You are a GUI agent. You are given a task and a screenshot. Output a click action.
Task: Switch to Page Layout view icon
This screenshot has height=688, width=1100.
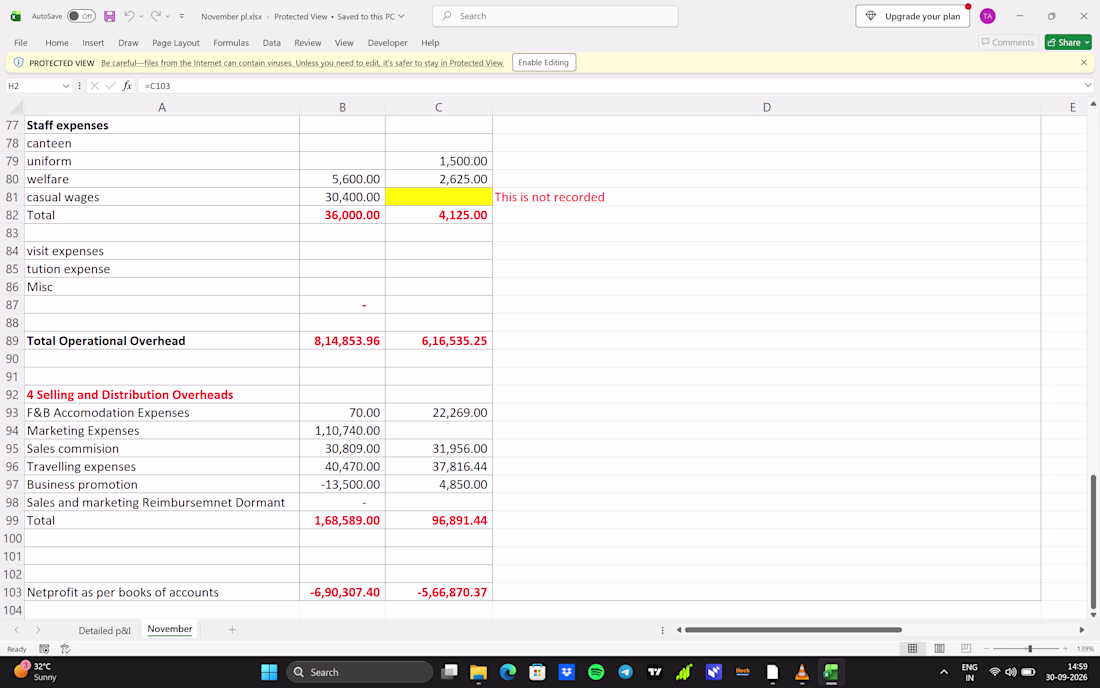pyautogui.click(x=939, y=649)
